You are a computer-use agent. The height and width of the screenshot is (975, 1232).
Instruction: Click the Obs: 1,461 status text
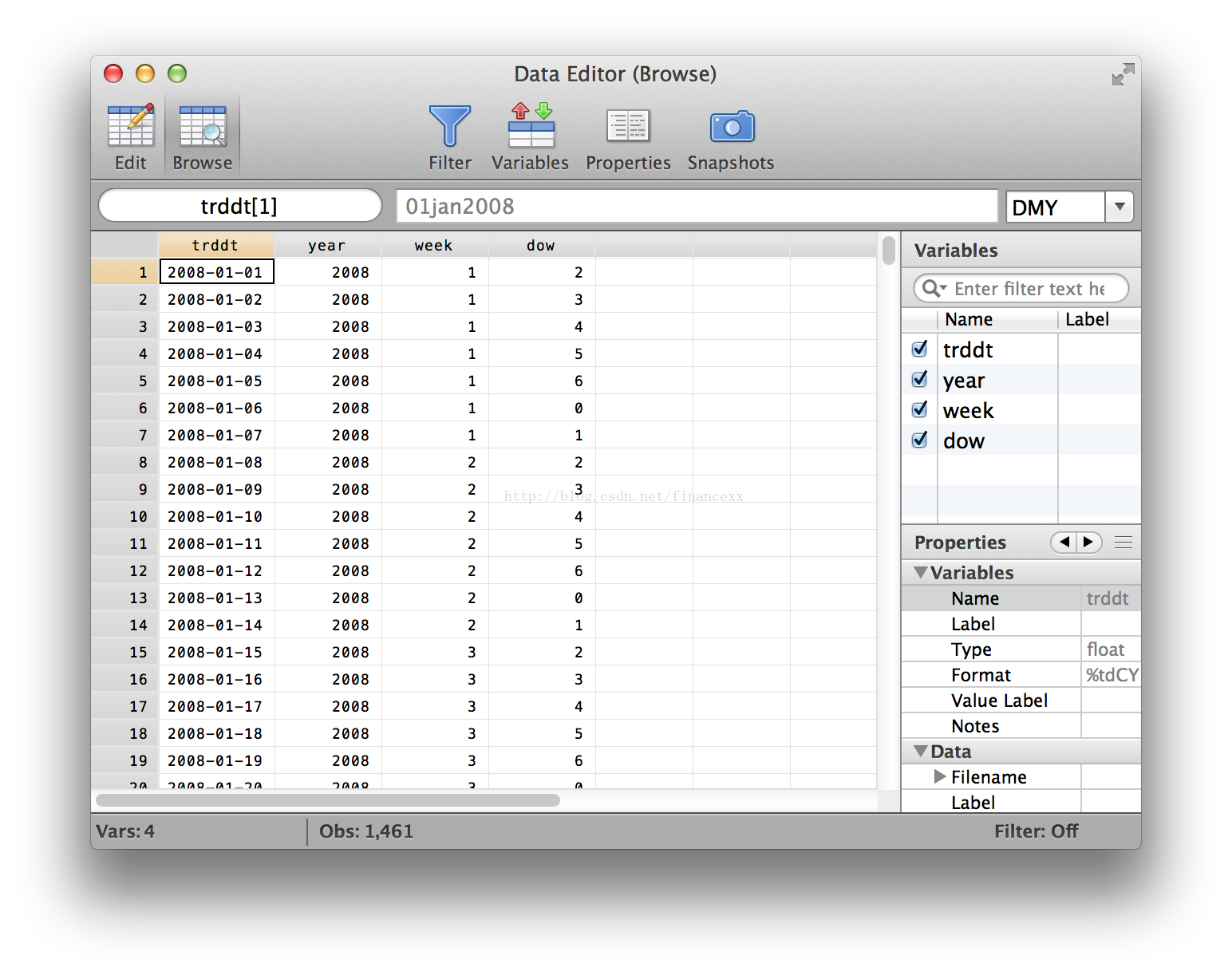366,831
